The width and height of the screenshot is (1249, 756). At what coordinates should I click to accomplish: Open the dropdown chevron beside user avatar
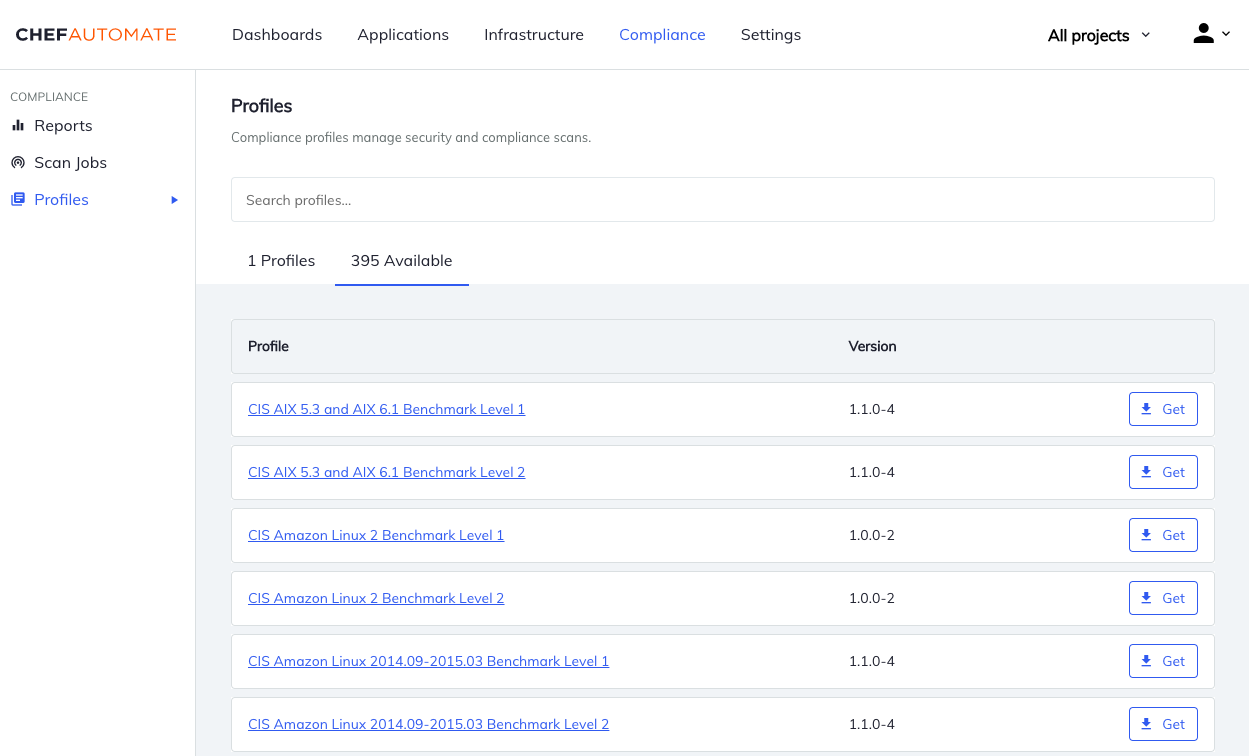tap(1226, 34)
